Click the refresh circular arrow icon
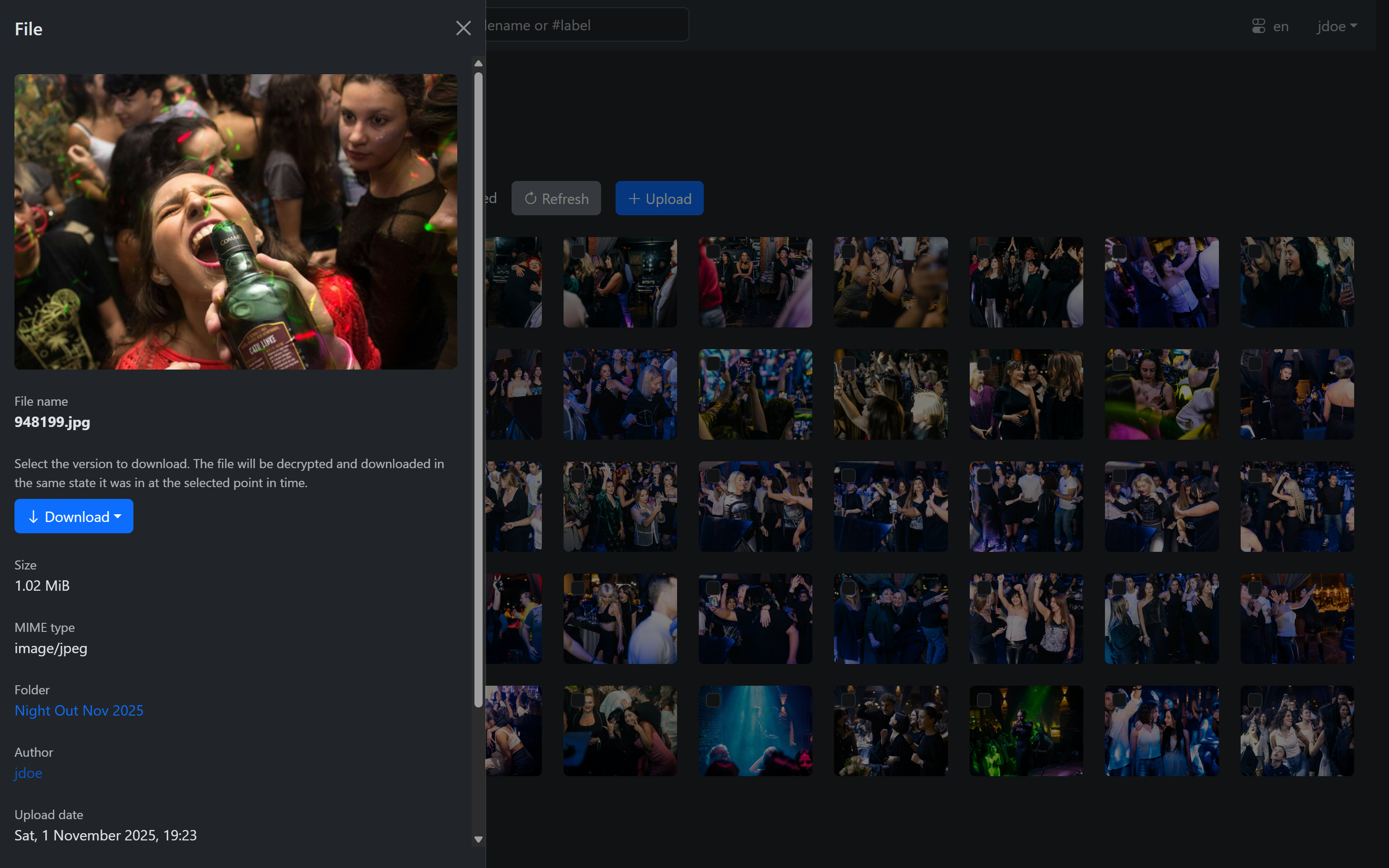Screen dimensions: 1389x868 pyautogui.click(x=531, y=199)
